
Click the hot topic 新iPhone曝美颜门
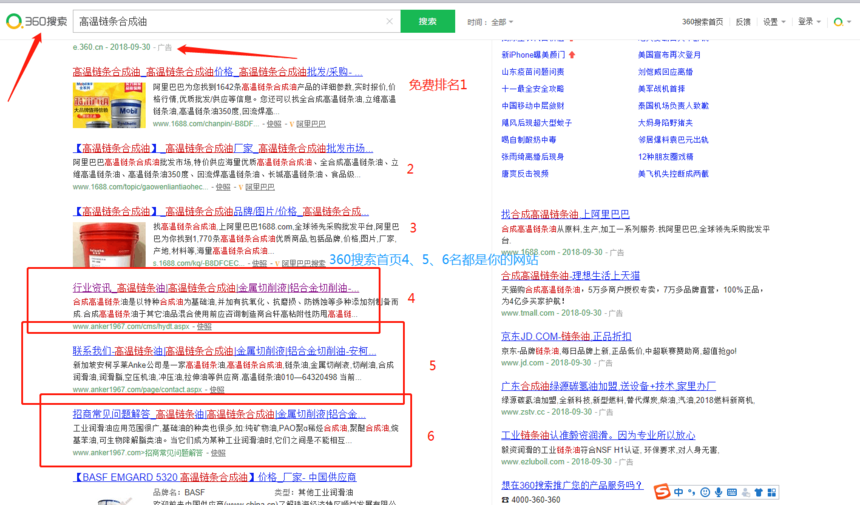click(x=533, y=55)
